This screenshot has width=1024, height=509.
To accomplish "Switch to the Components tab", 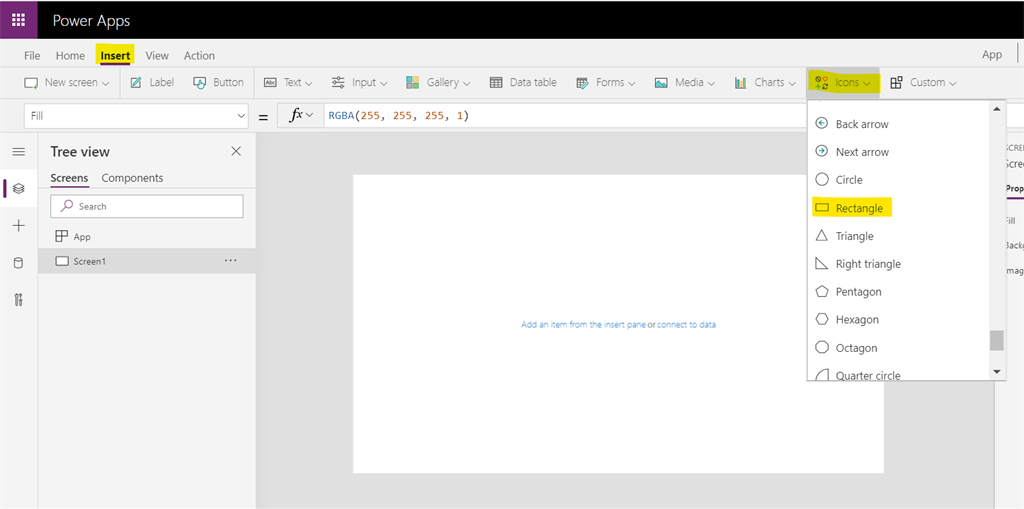I will point(133,178).
